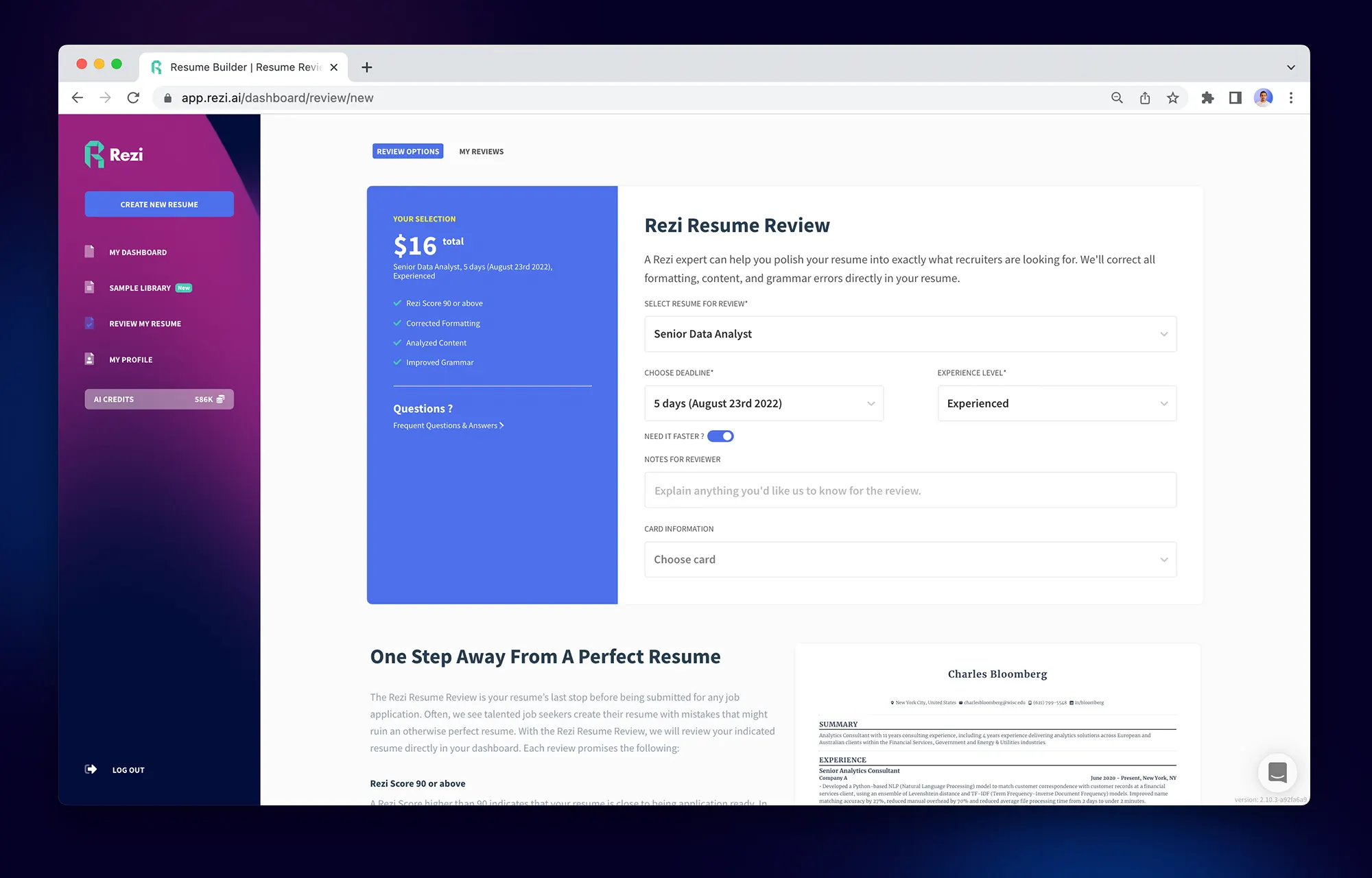The height and width of the screenshot is (878, 1372).
Task: Open the Sample Library
Action: [139, 287]
